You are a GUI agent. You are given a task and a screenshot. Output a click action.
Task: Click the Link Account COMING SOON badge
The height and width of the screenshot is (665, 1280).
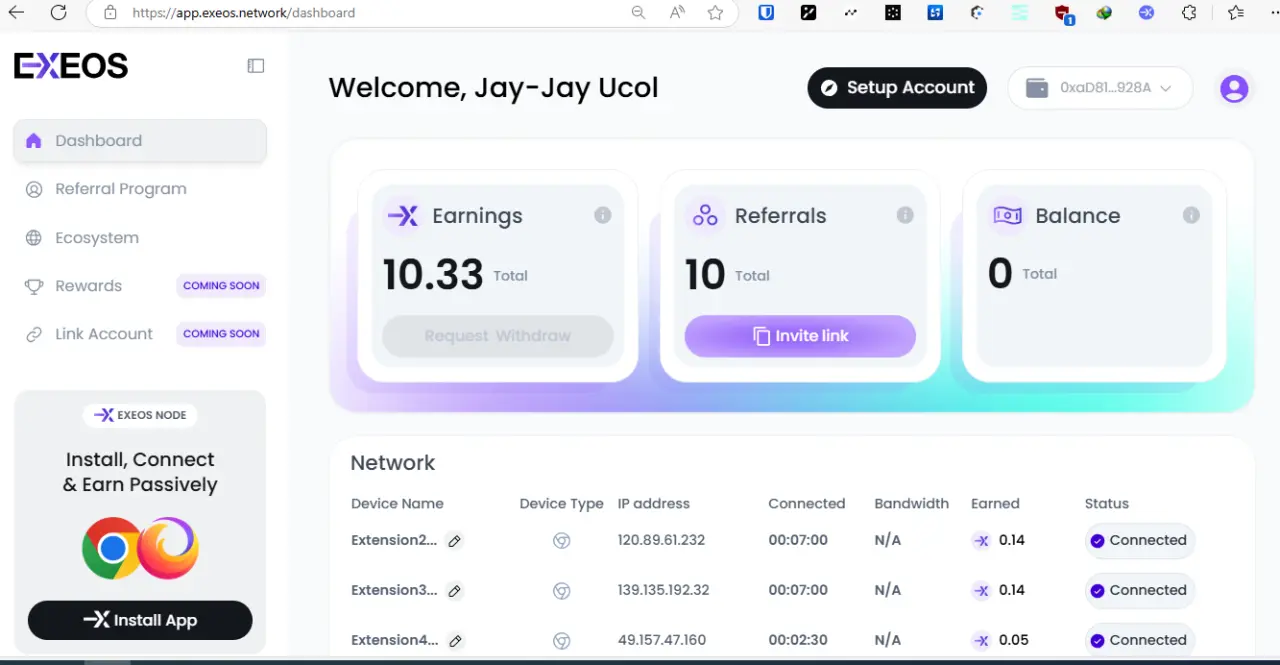(x=221, y=334)
